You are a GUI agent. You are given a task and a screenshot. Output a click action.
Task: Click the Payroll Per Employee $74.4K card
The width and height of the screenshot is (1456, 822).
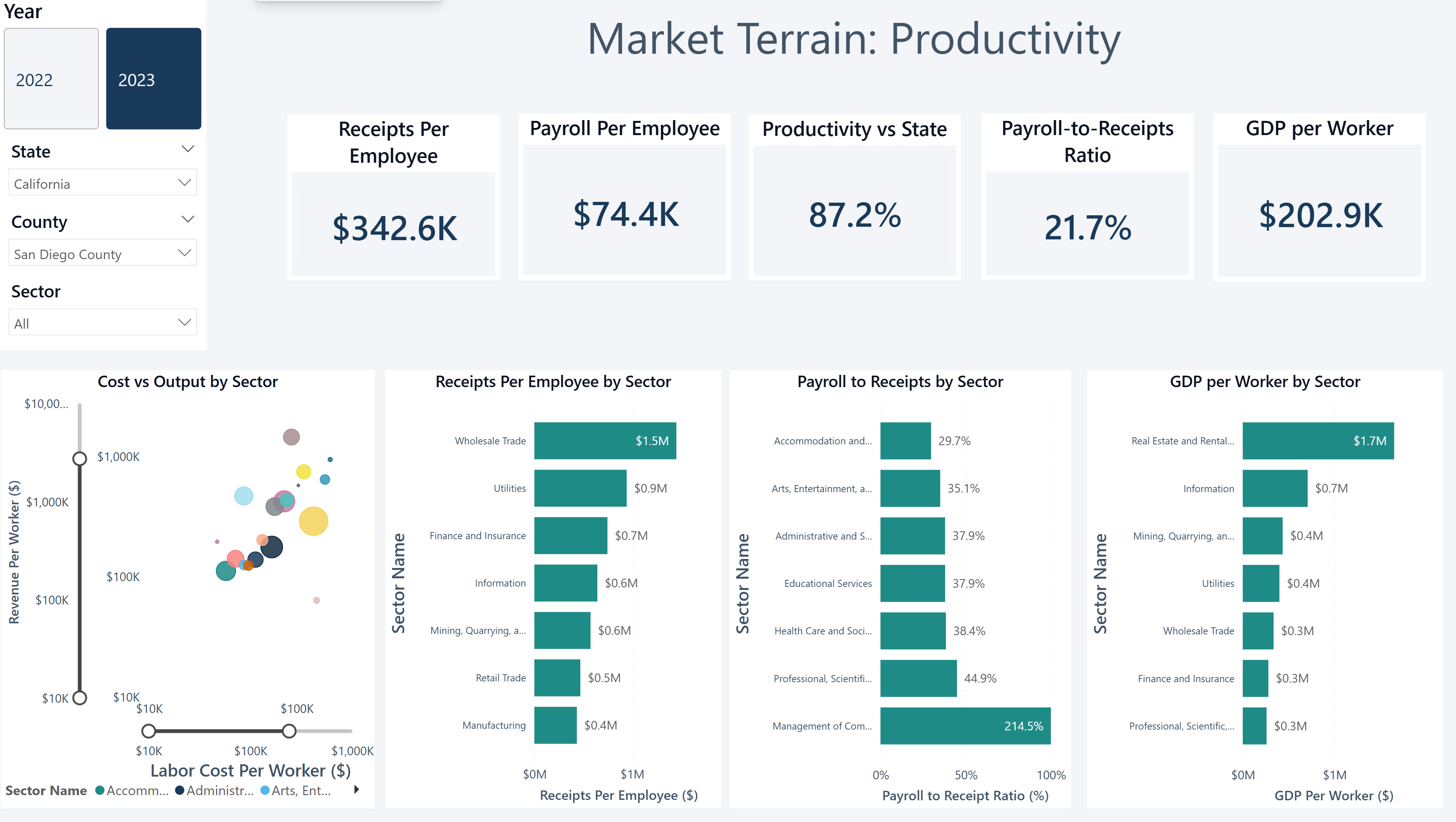pos(625,197)
